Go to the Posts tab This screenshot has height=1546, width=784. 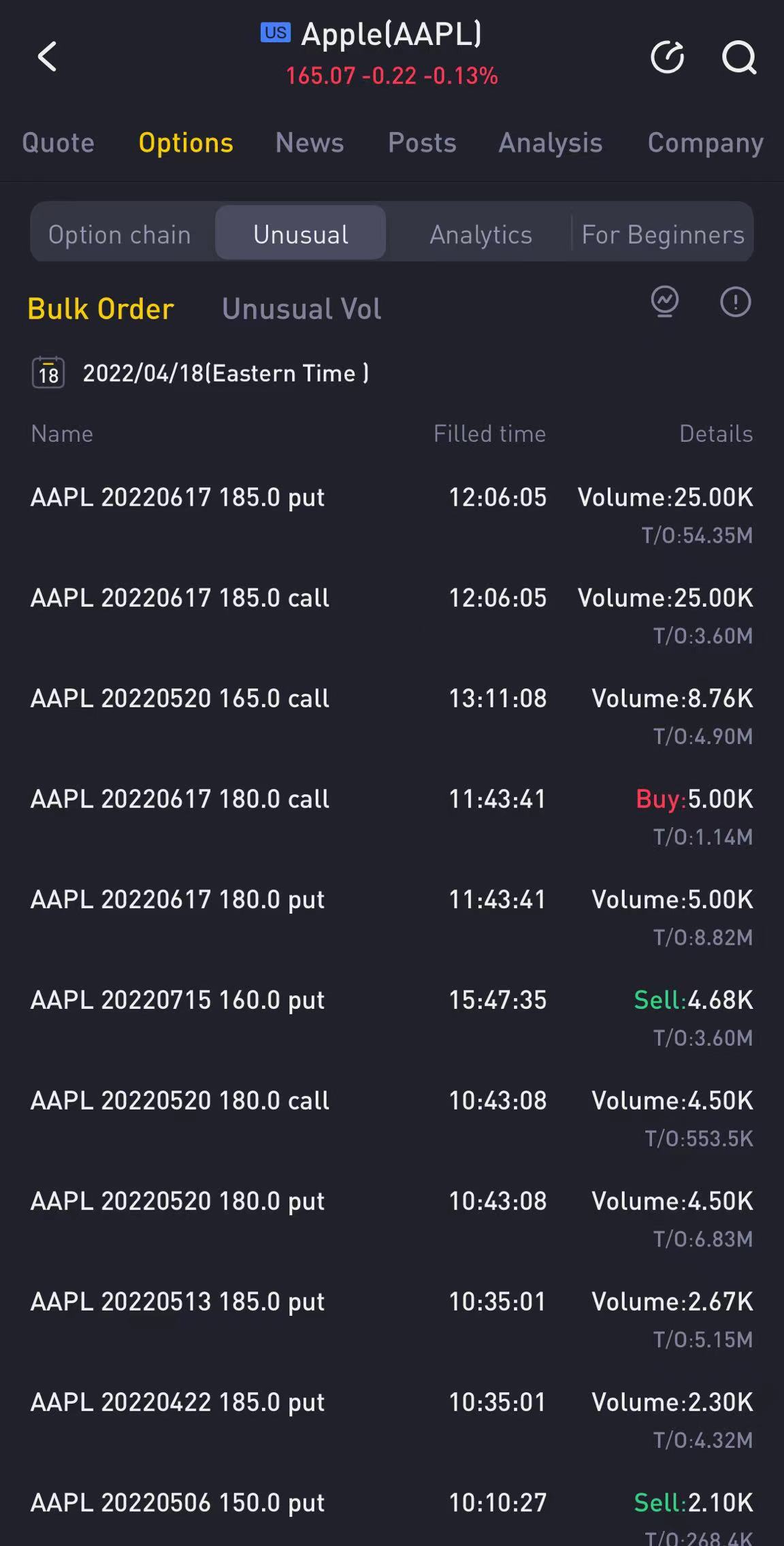[x=422, y=143]
